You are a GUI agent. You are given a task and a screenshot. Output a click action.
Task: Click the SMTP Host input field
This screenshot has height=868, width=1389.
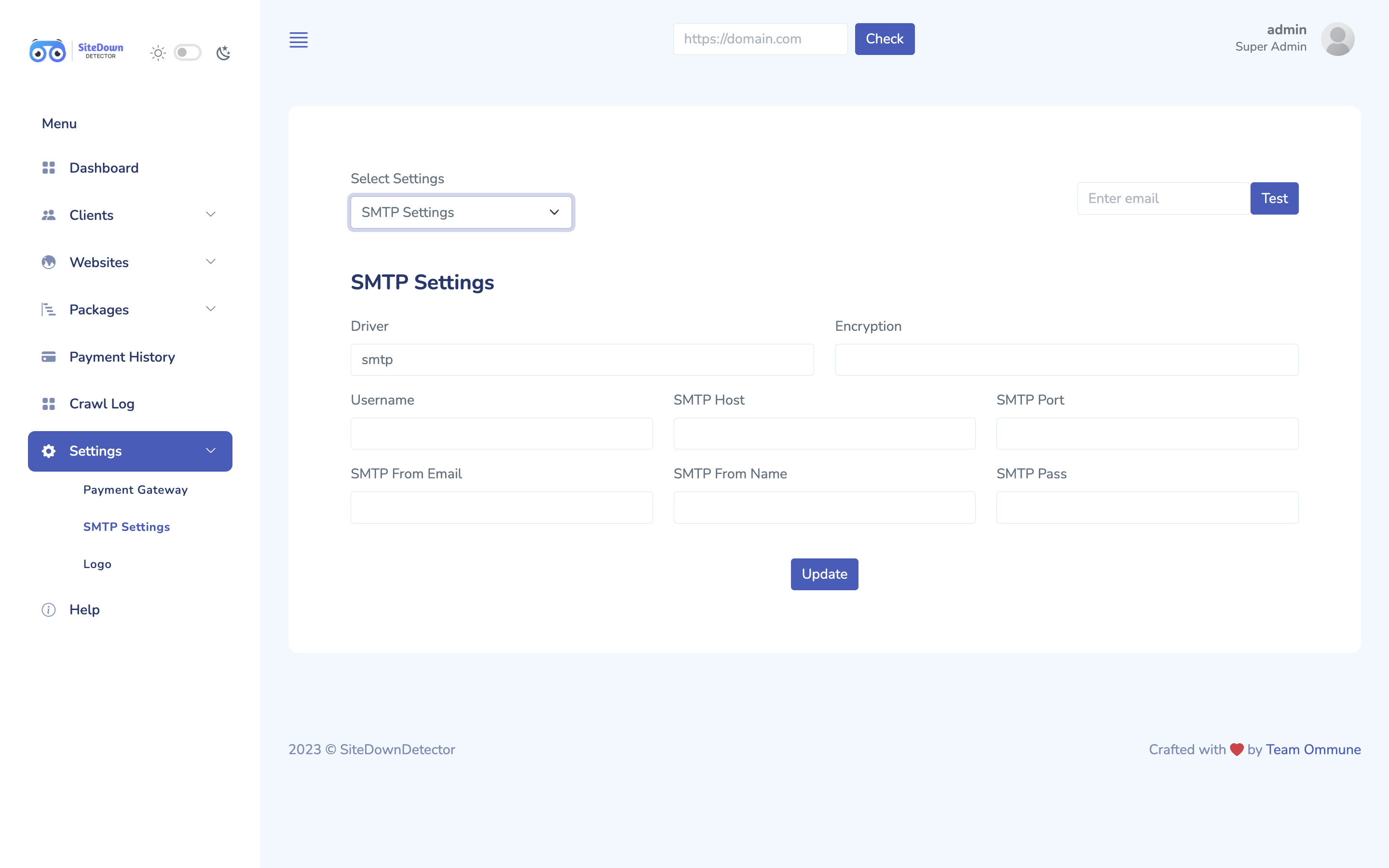click(824, 434)
